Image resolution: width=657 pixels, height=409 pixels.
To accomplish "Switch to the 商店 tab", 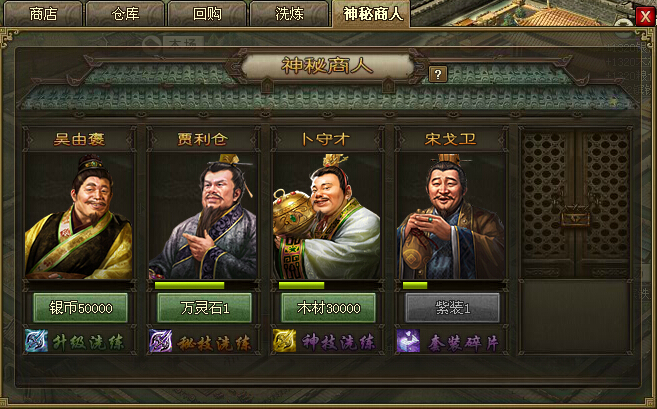I will point(43,14).
